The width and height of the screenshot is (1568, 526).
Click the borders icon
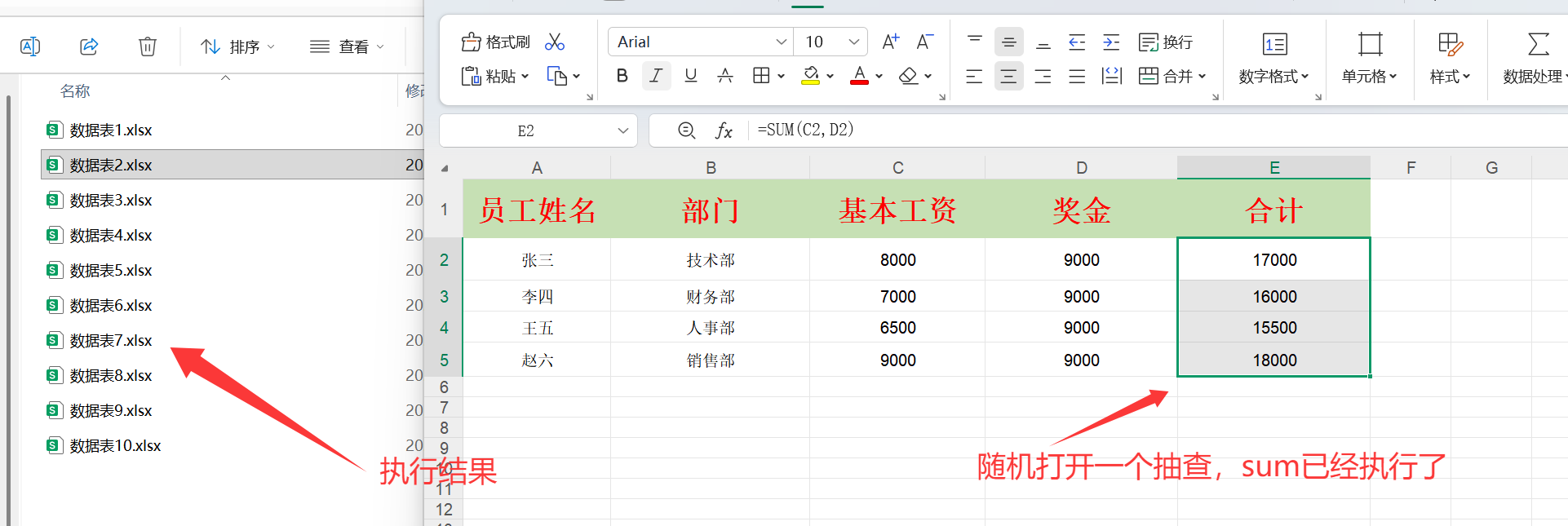(x=761, y=76)
